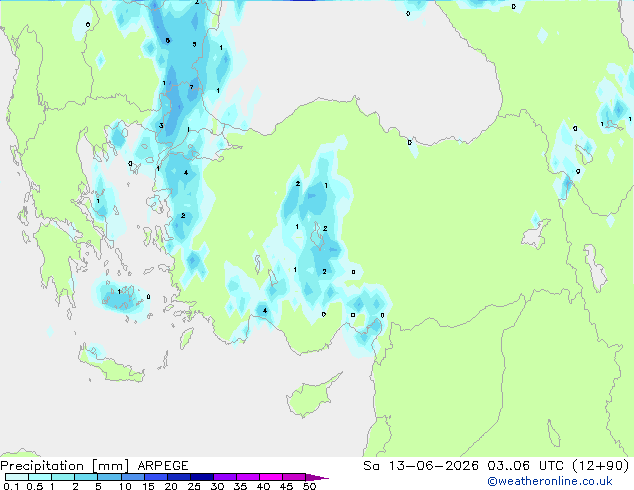Click the date 'Sa 13-06-2026'

421,466
